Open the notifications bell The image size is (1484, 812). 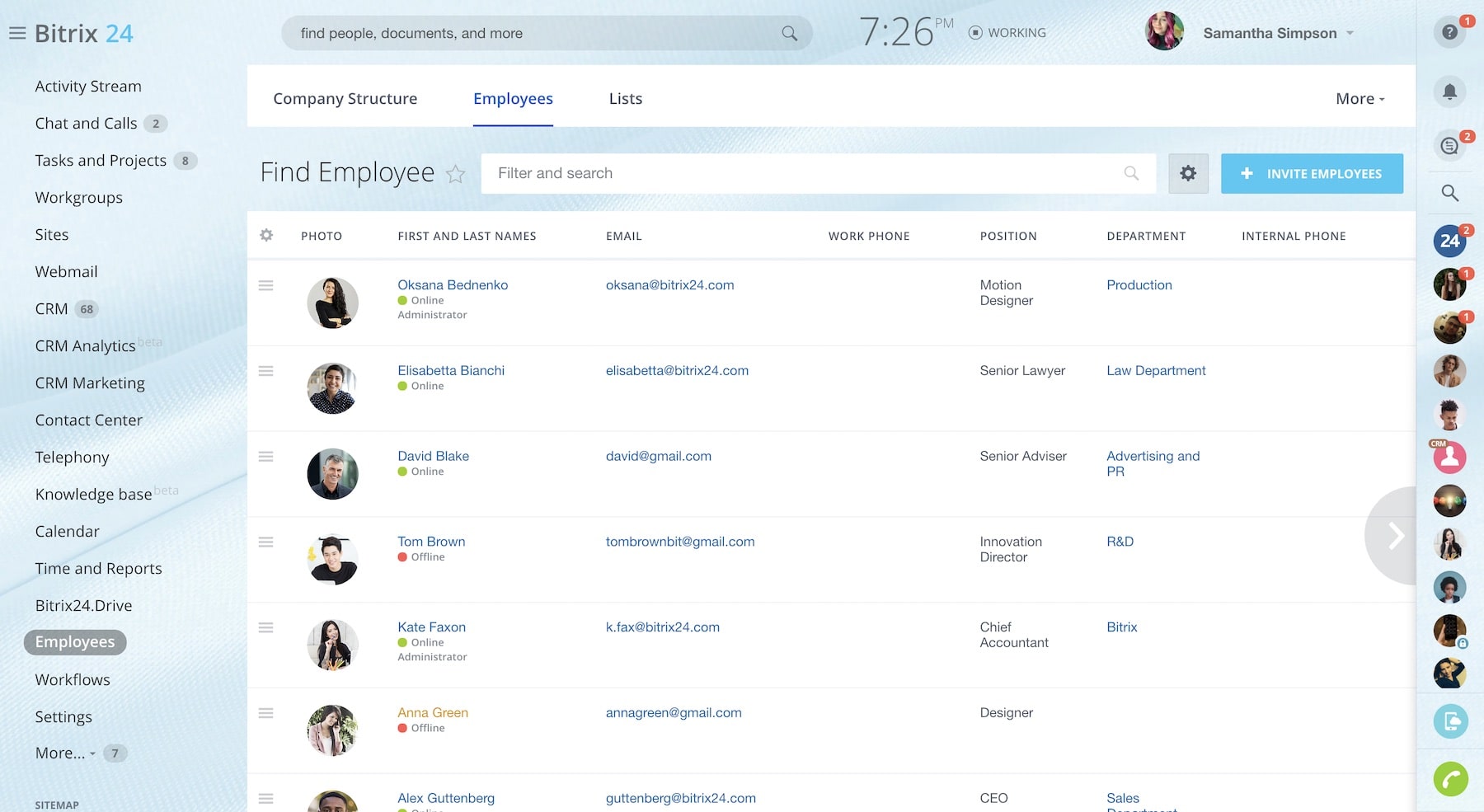(1449, 92)
